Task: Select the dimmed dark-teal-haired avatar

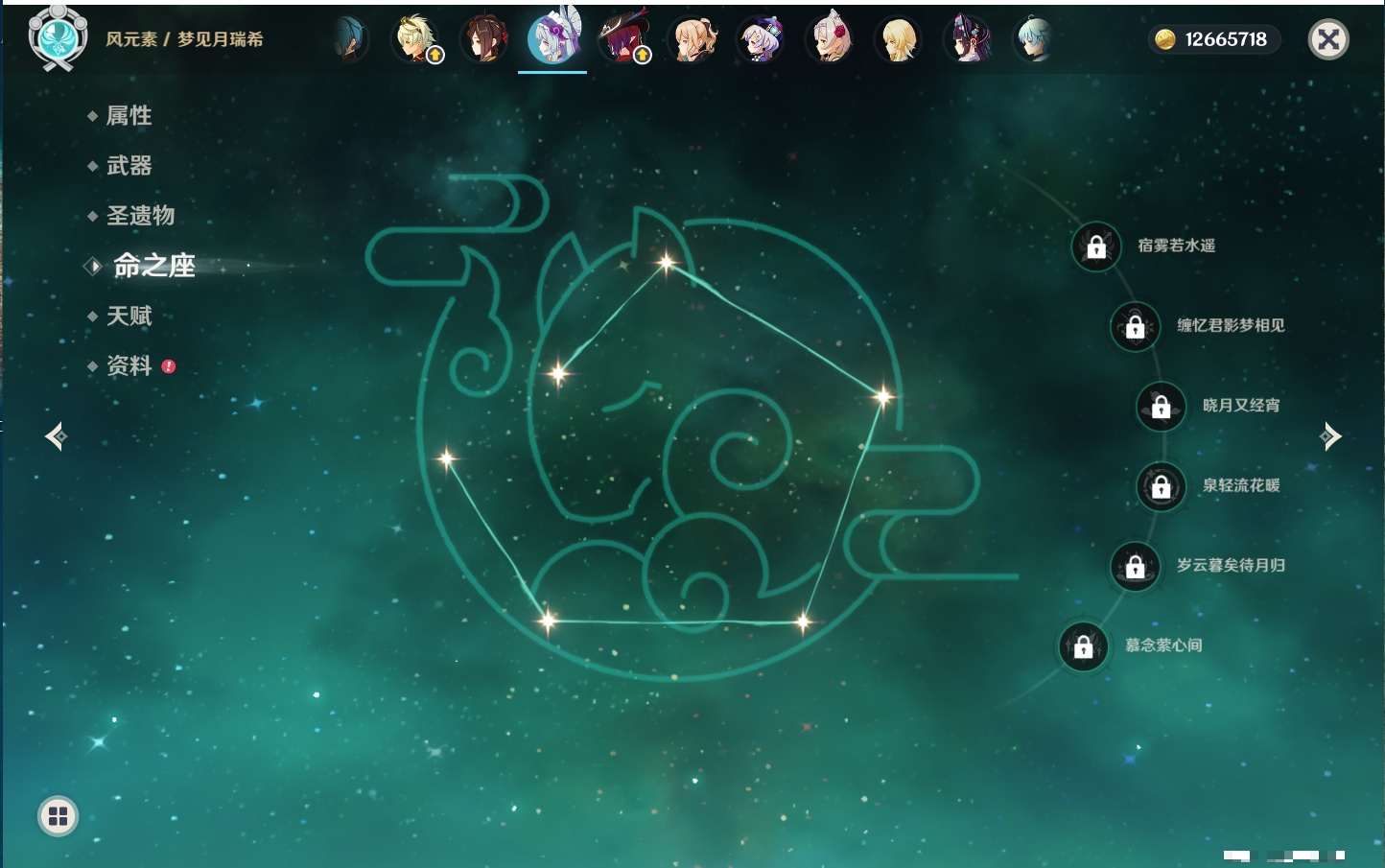Action: 350,39
